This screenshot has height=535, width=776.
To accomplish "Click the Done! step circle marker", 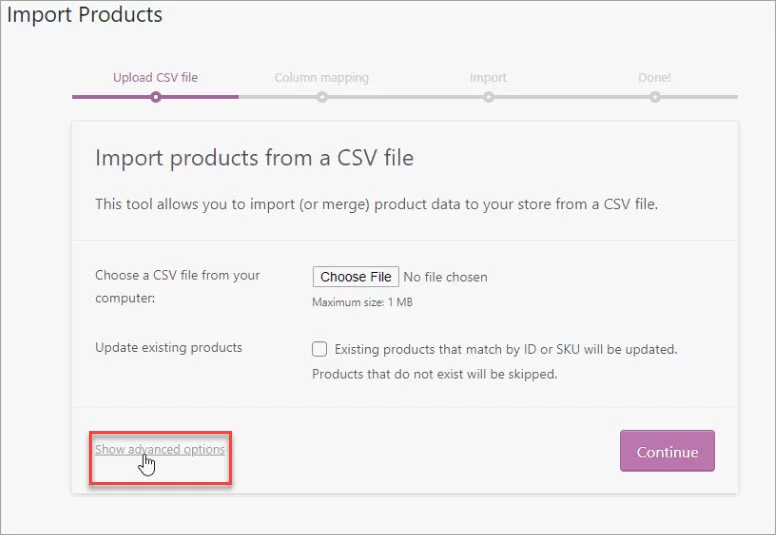I will coord(655,97).
